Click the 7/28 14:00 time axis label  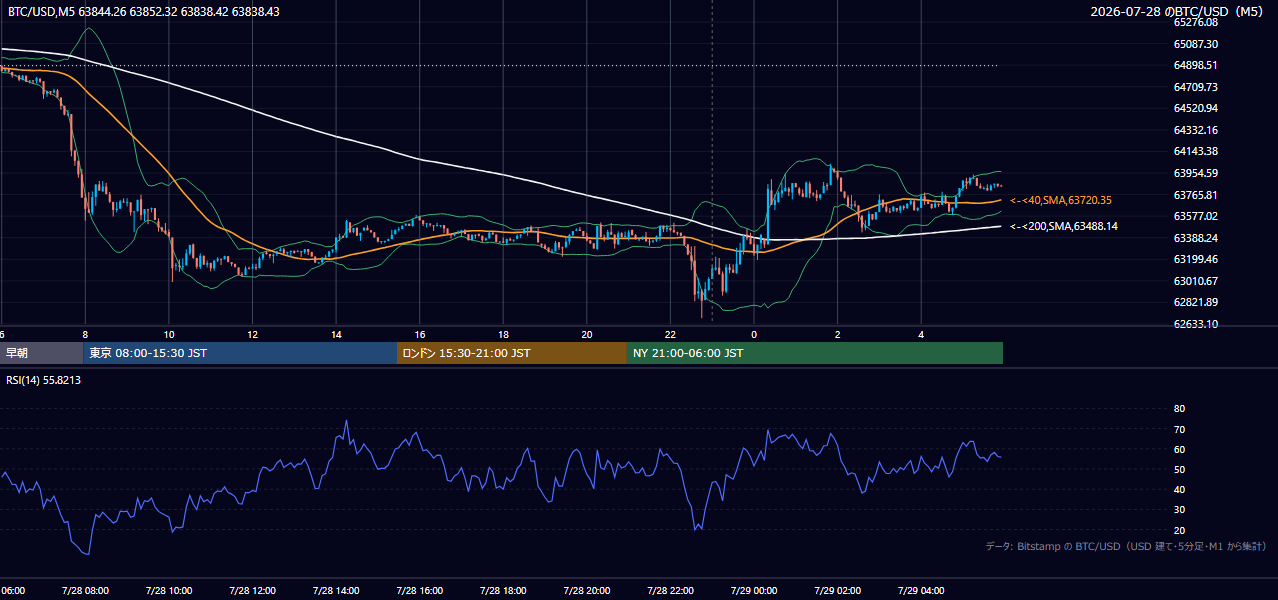point(335,591)
